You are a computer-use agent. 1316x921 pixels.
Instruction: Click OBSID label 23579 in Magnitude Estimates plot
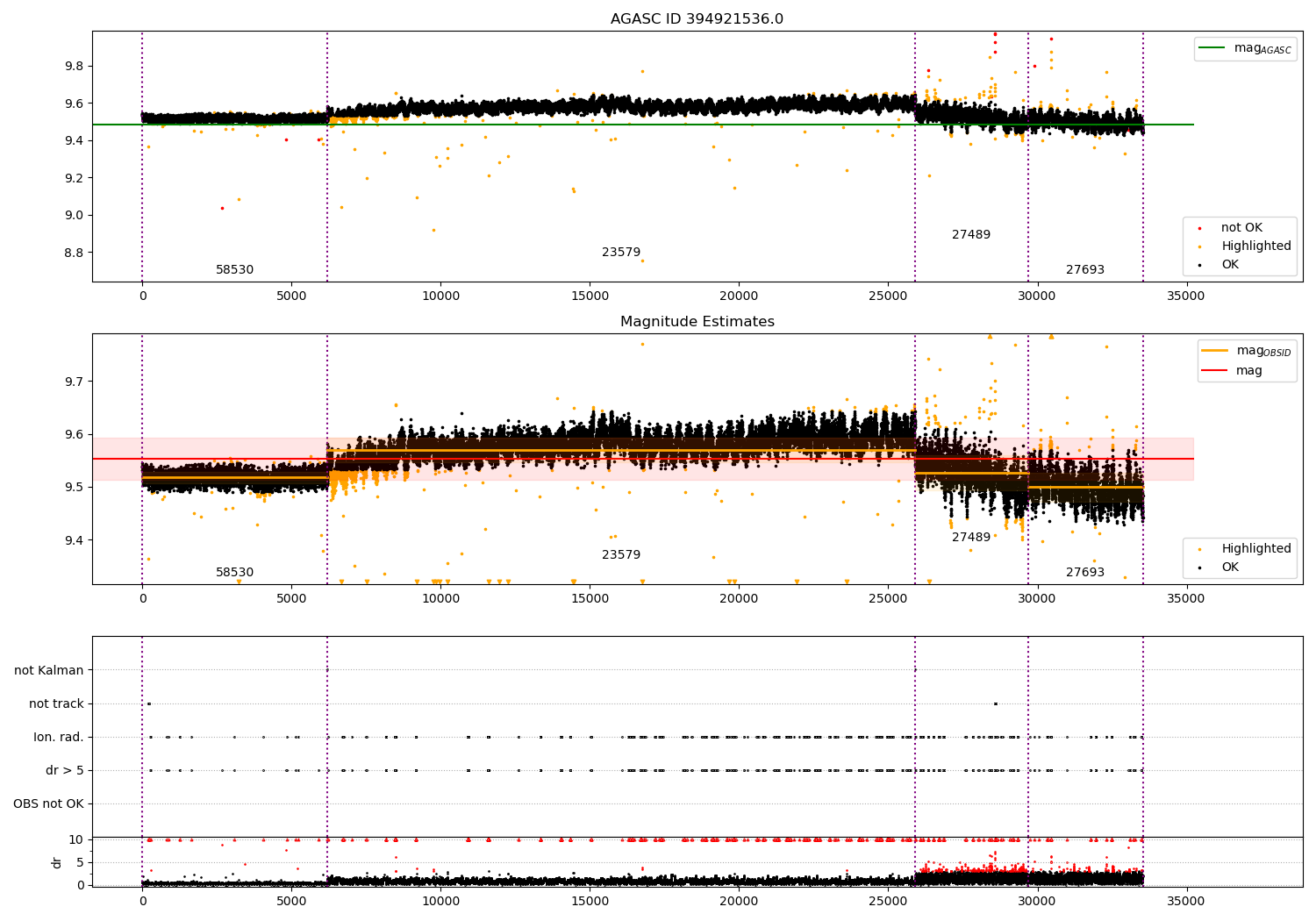621,555
